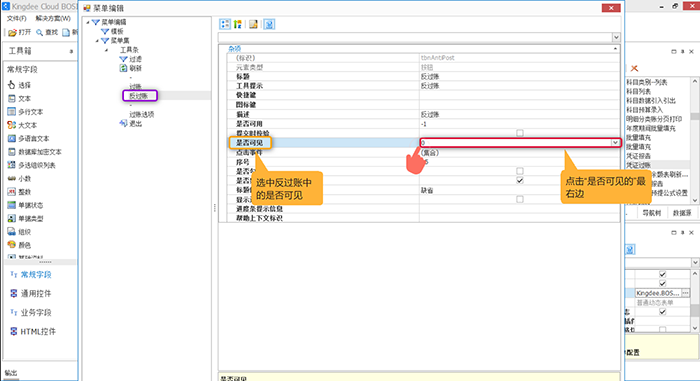Select 科目数据引入引出 in the right list

point(651,100)
